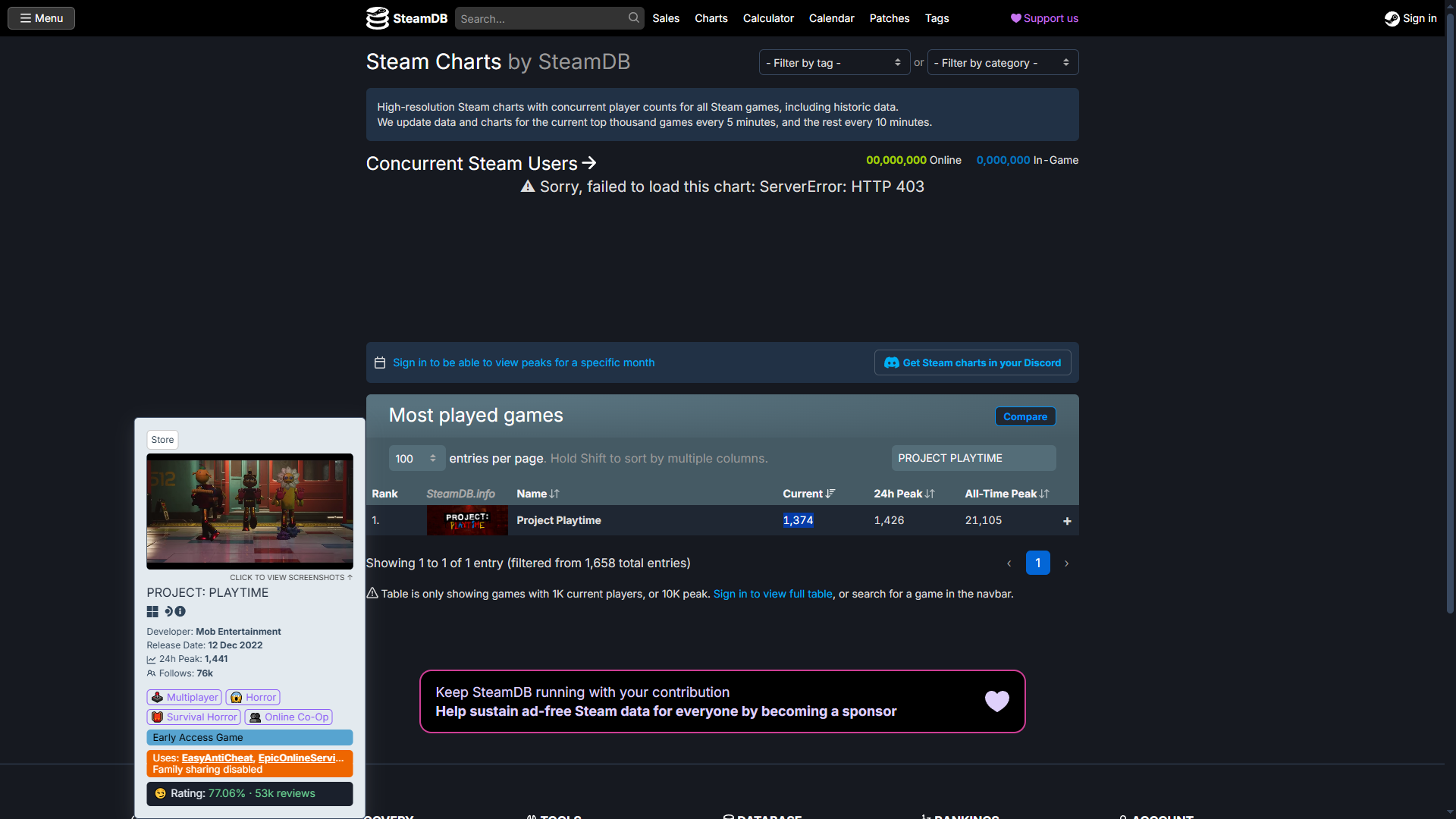Click the Compare button
The image size is (1456, 819).
click(1025, 417)
